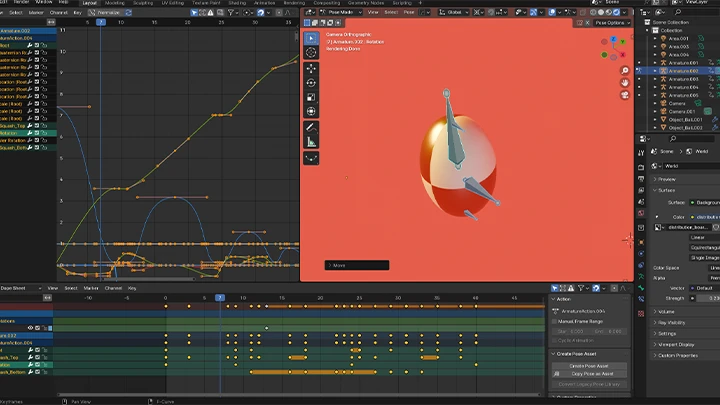Open the Global orientation dropdown

(x=453, y=12)
